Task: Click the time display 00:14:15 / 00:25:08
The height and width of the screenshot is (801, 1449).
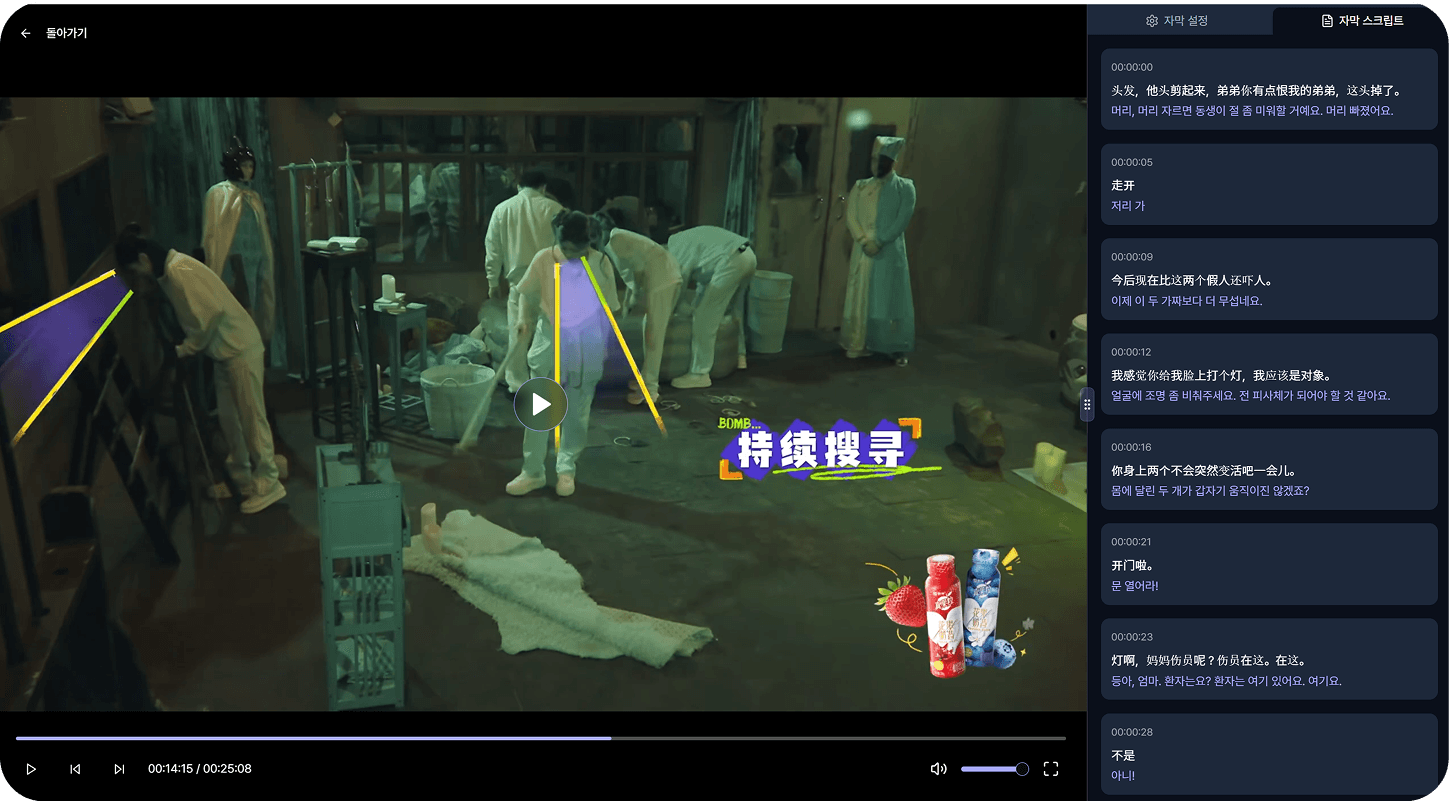Action: click(200, 769)
